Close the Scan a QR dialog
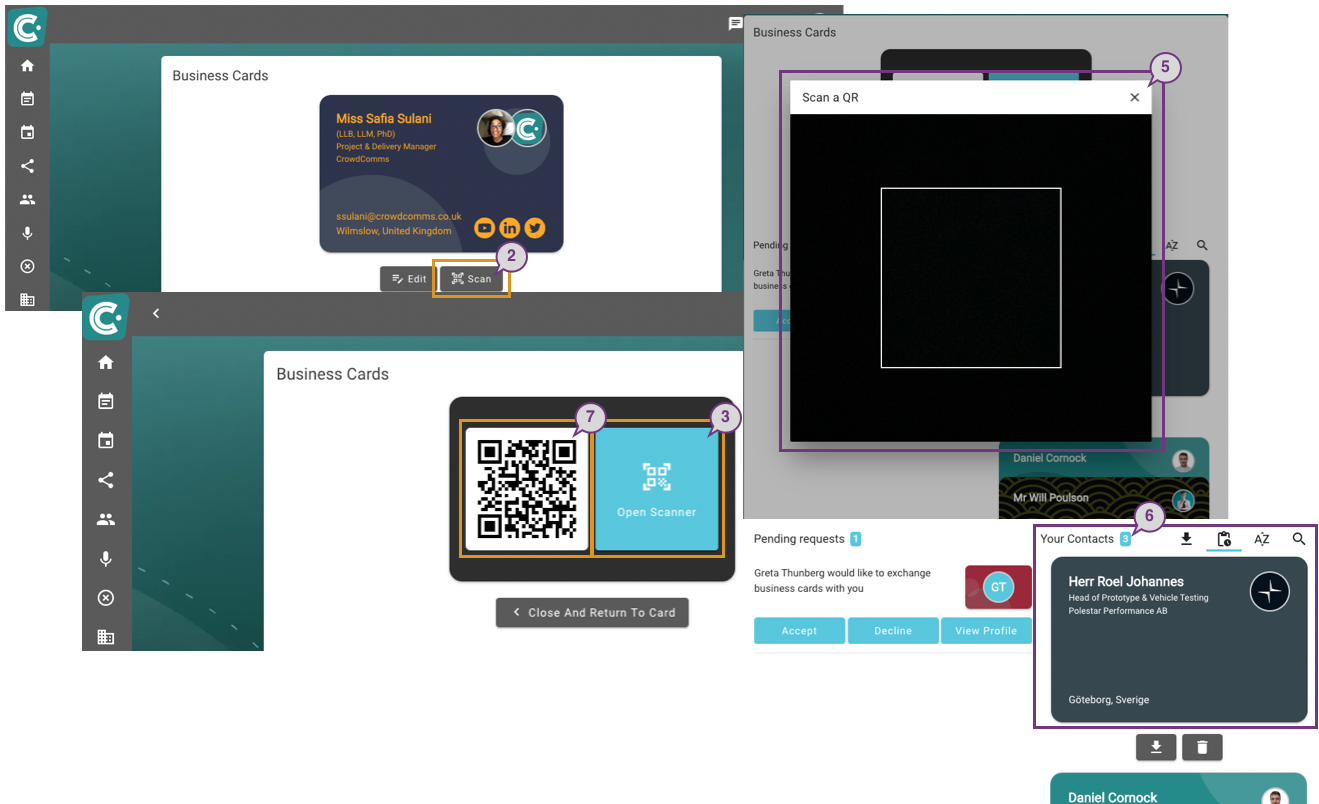The width and height of the screenshot is (1319, 804). click(x=1134, y=97)
